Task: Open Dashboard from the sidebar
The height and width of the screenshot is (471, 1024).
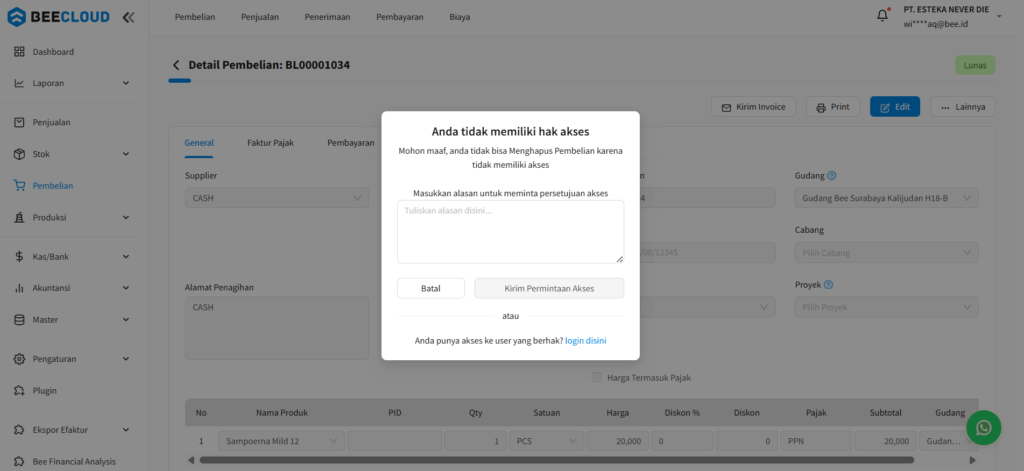Action: [53, 51]
